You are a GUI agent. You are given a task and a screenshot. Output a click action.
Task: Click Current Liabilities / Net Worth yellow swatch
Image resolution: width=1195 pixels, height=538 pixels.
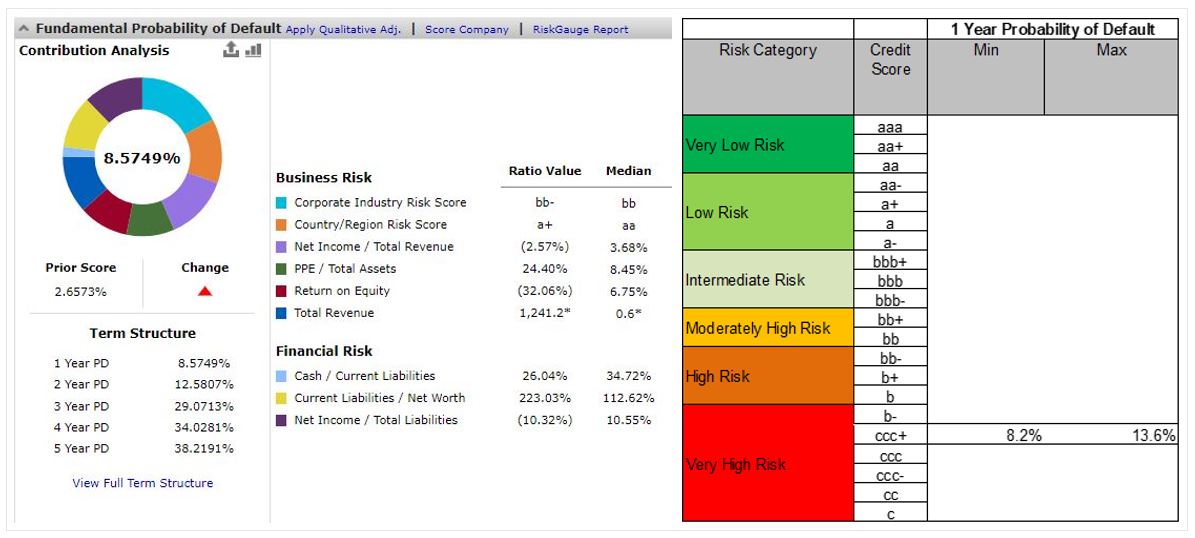(x=282, y=398)
